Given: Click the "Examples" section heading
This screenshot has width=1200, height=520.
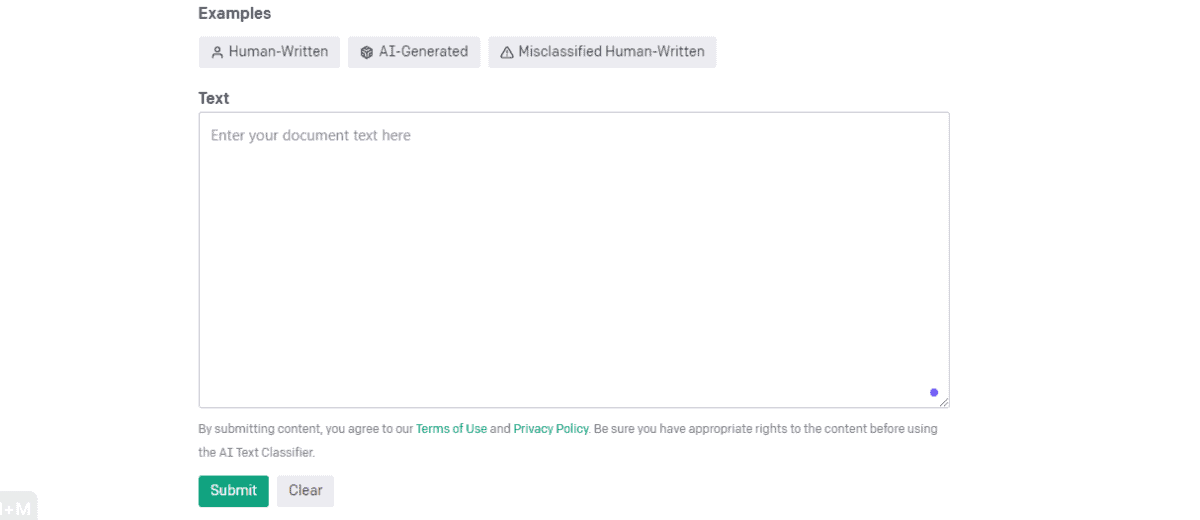Looking at the screenshot, I should [235, 13].
